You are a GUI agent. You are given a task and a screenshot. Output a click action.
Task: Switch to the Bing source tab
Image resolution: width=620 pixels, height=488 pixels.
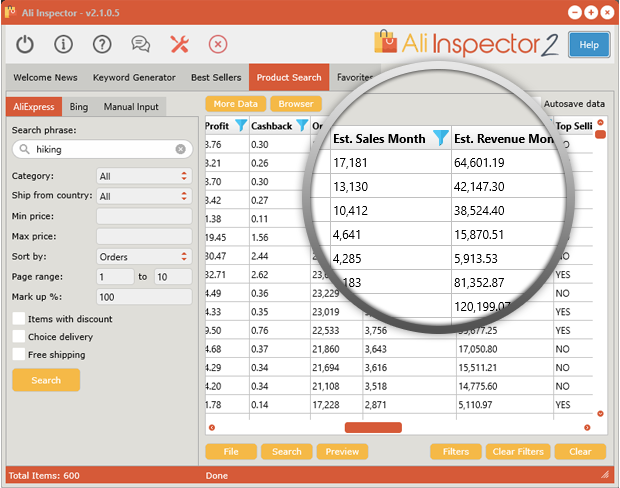click(79, 107)
